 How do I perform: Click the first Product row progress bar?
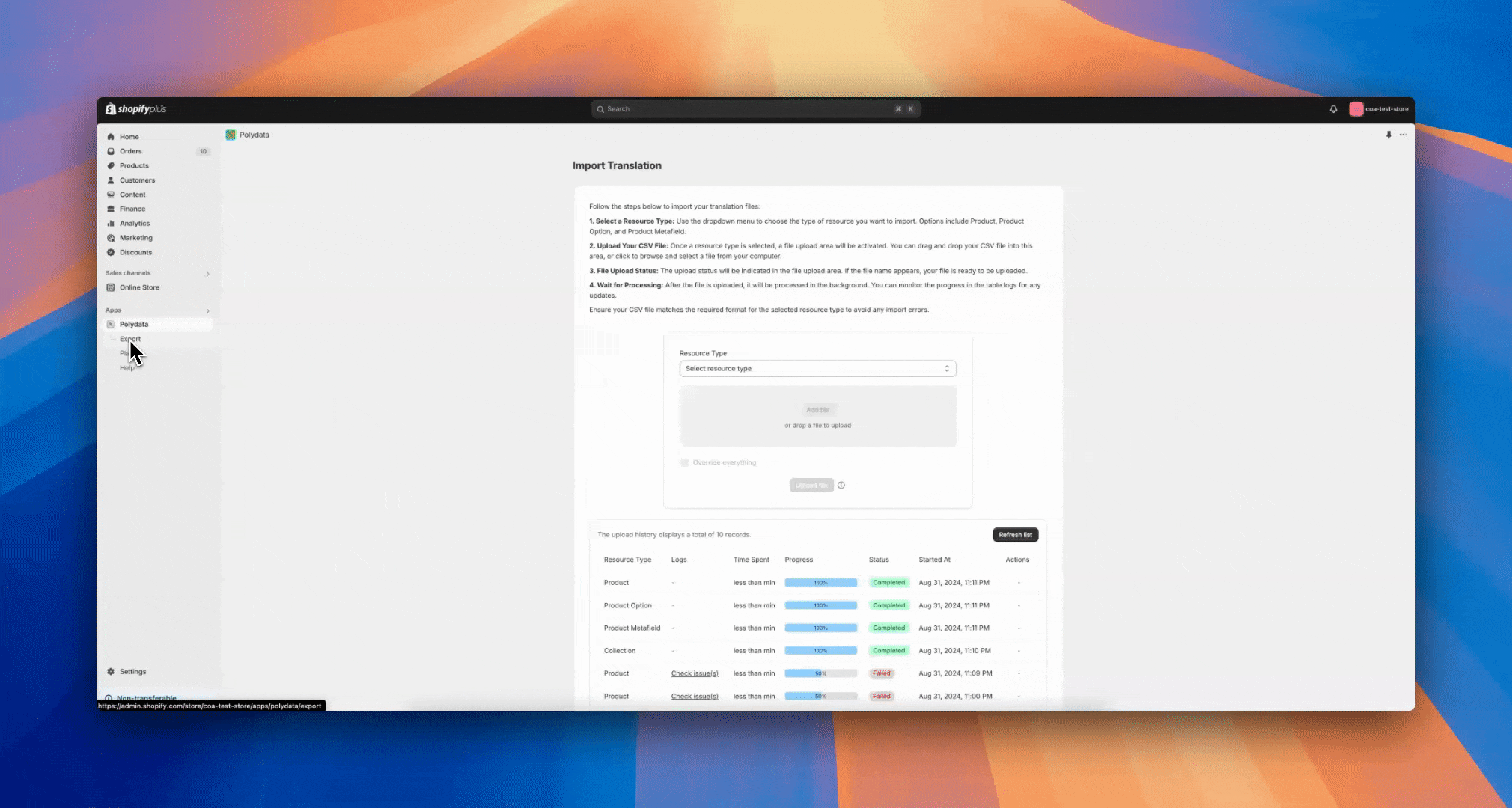[820, 582]
